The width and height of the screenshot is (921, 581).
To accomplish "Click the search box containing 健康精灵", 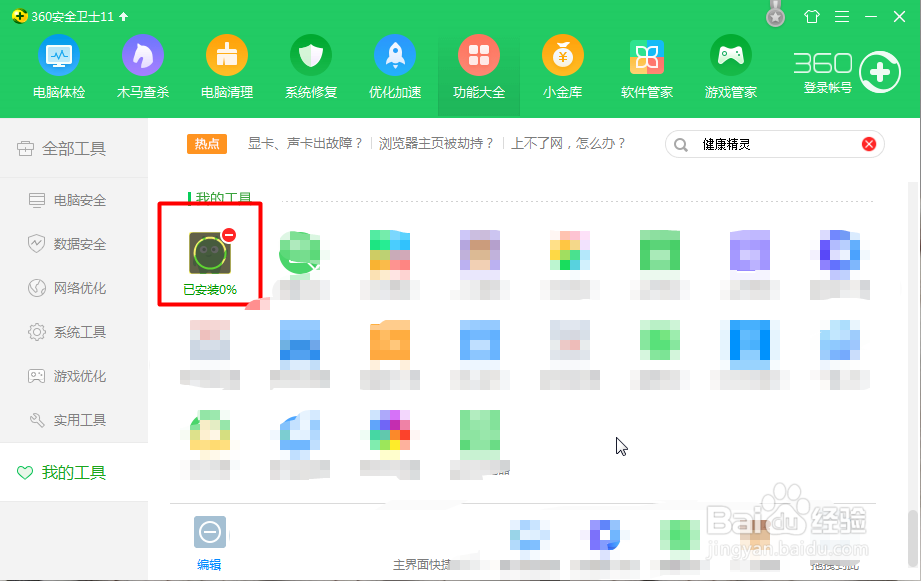I will tap(774, 144).
